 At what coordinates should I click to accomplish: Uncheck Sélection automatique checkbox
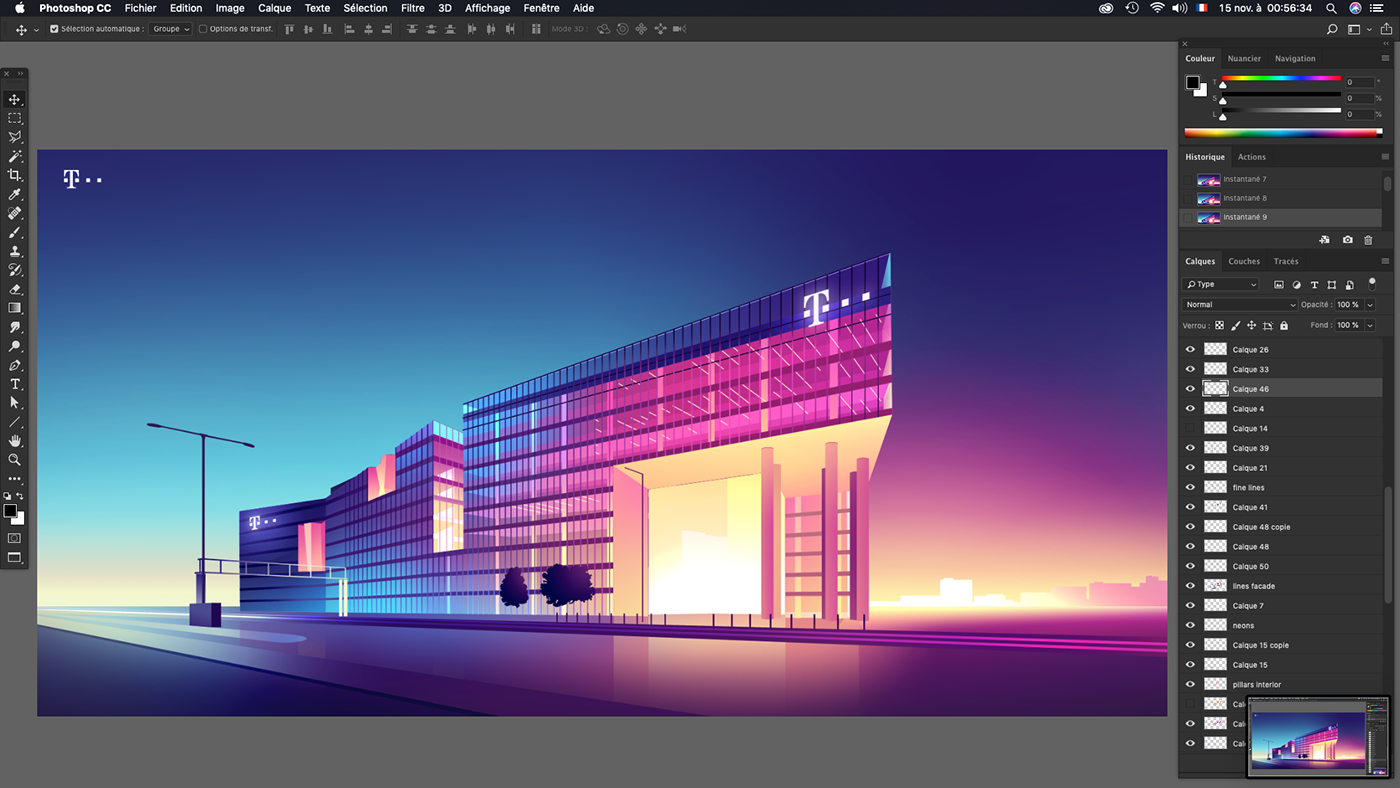point(54,29)
